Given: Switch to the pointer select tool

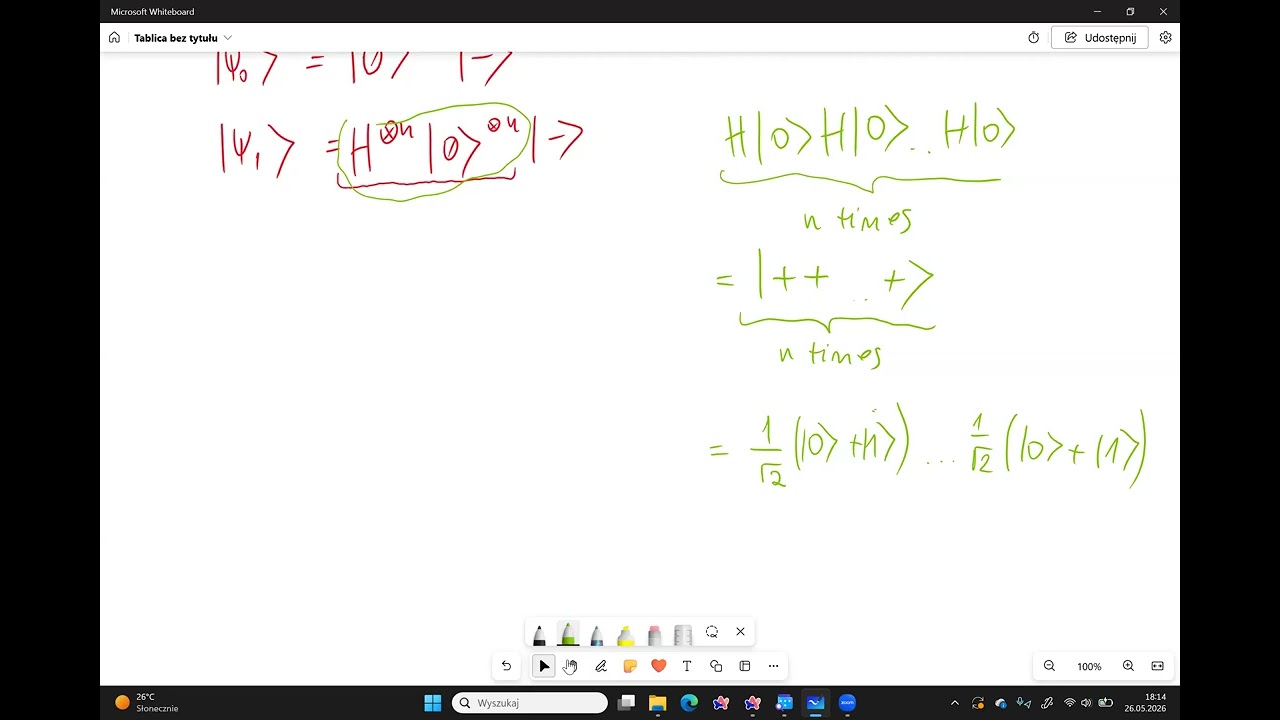Looking at the screenshot, I should [x=544, y=666].
